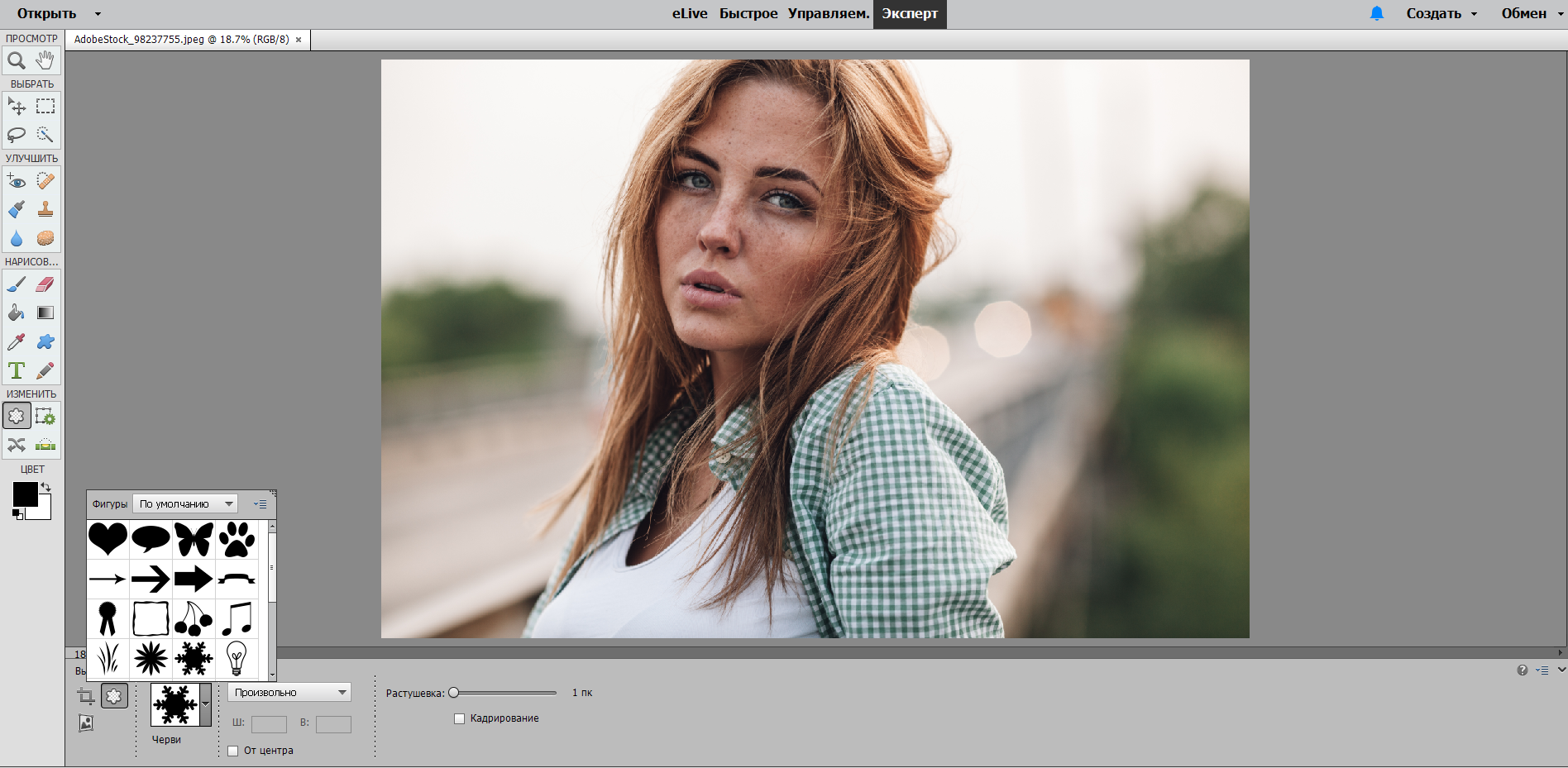The width and height of the screenshot is (1568, 768).
Task: Expand the Создать dropdown menu
Action: [1441, 13]
